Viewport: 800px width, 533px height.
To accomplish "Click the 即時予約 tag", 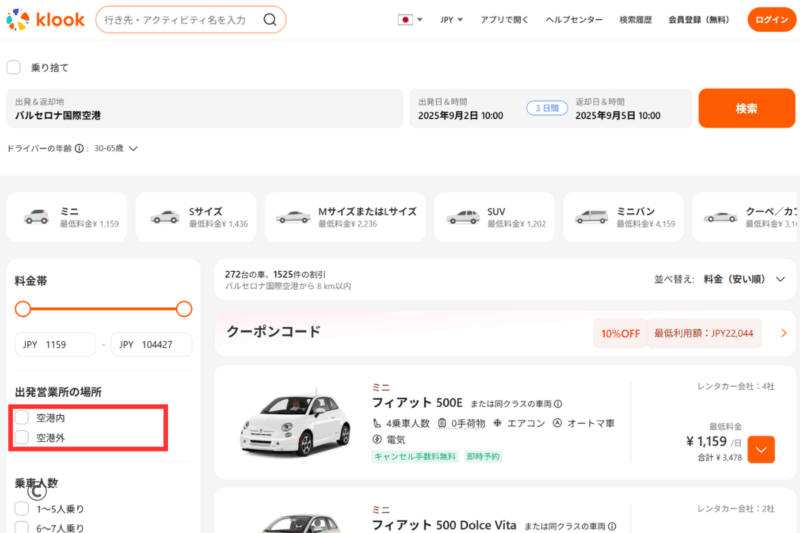I will 483,456.
